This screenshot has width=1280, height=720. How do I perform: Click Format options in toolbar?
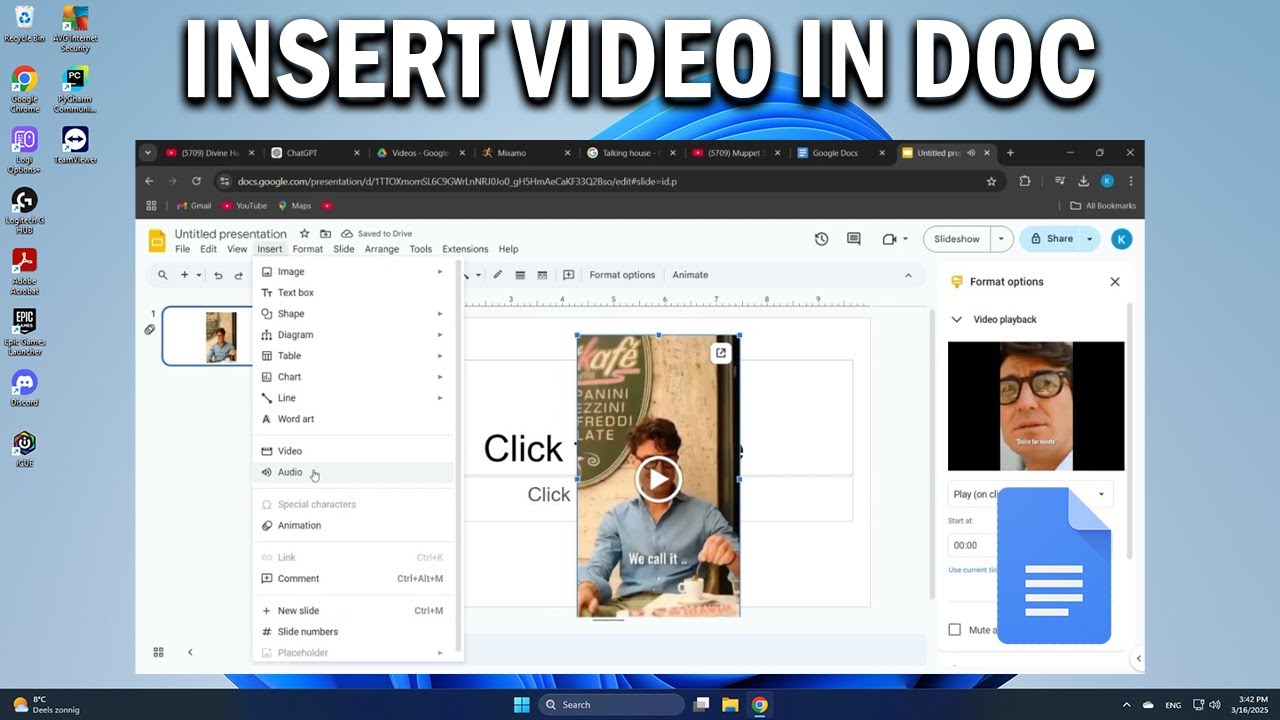[622, 275]
